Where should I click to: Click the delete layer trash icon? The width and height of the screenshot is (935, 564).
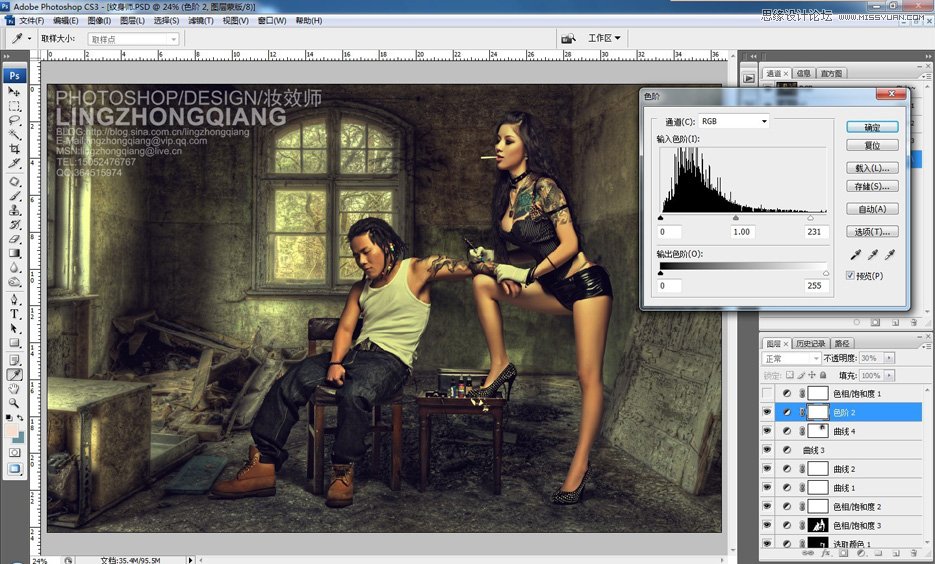pyautogui.click(x=914, y=553)
